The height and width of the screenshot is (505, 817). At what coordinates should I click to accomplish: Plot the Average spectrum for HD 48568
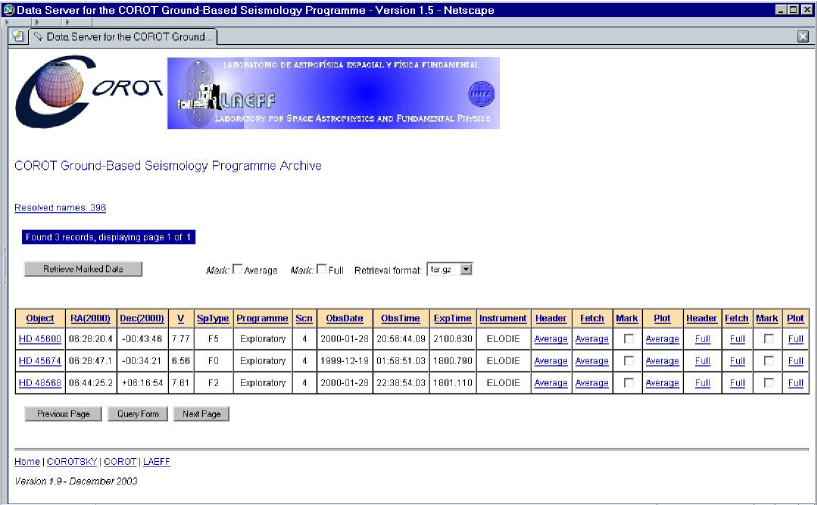(662, 383)
